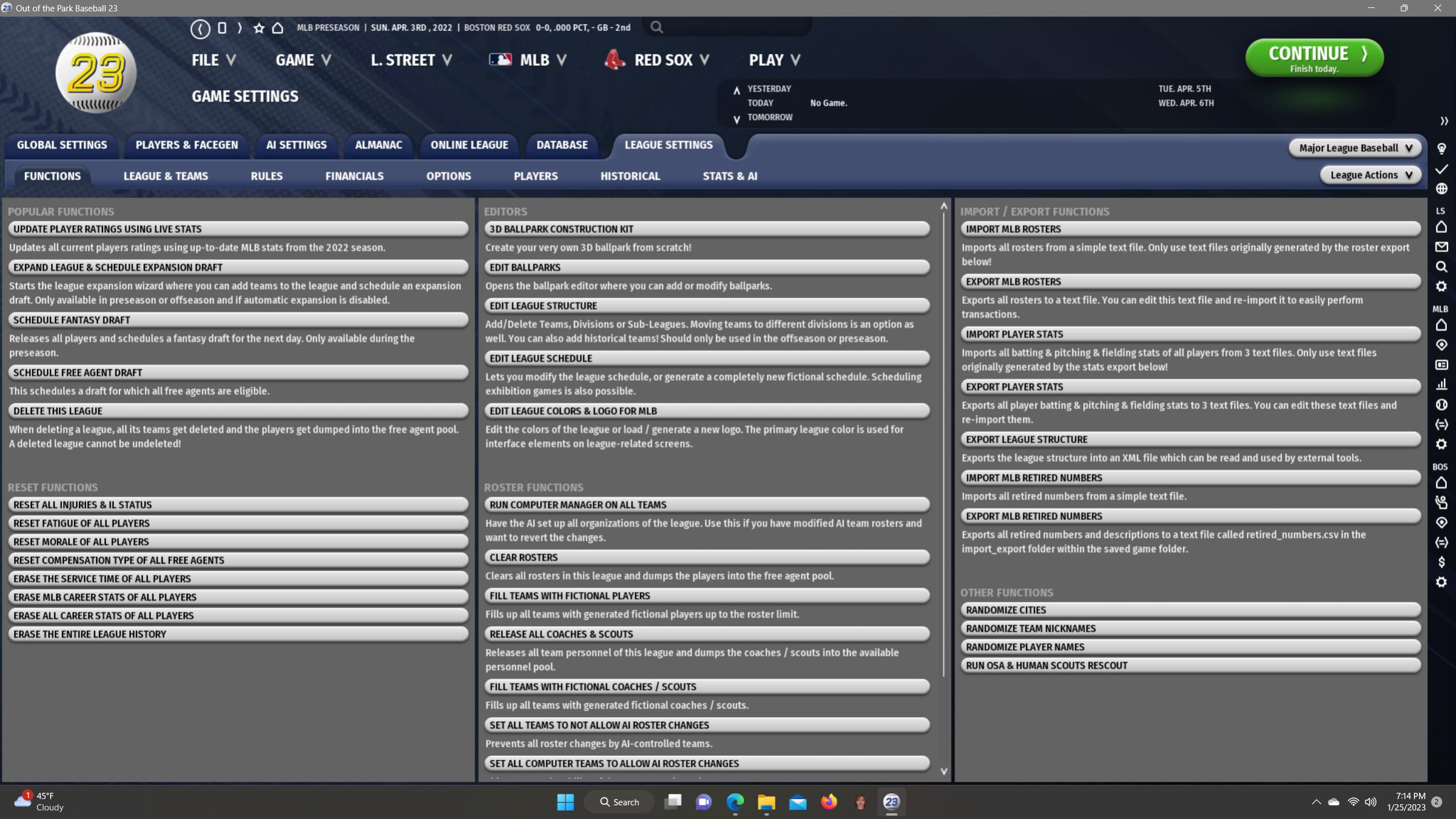Click the forward navigation arrow in top bar
The width and height of the screenshot is (1456, 819).
coord(240,28)
